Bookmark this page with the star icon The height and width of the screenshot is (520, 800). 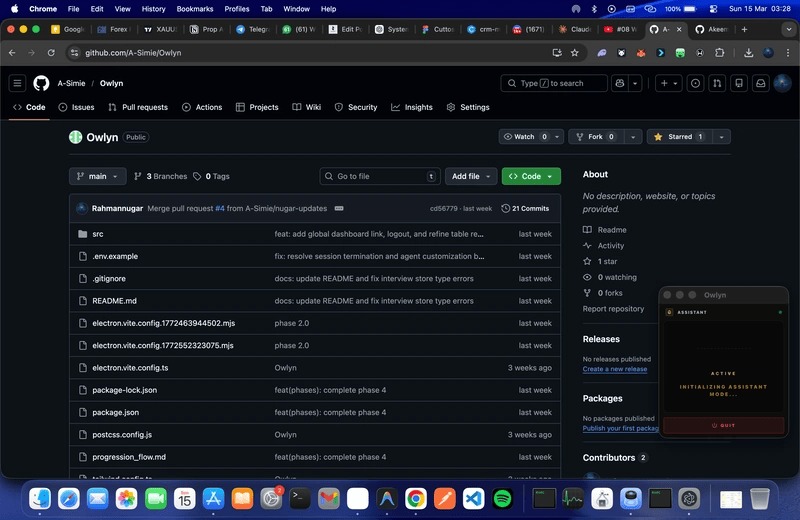(x=575, y=53)
